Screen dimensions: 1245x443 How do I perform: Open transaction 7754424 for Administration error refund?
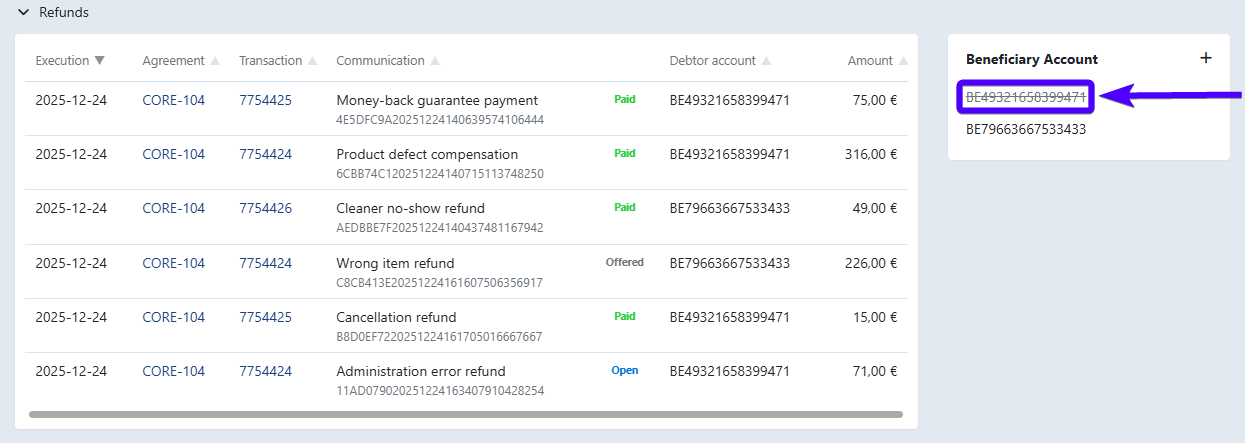[x=265, y=371]
